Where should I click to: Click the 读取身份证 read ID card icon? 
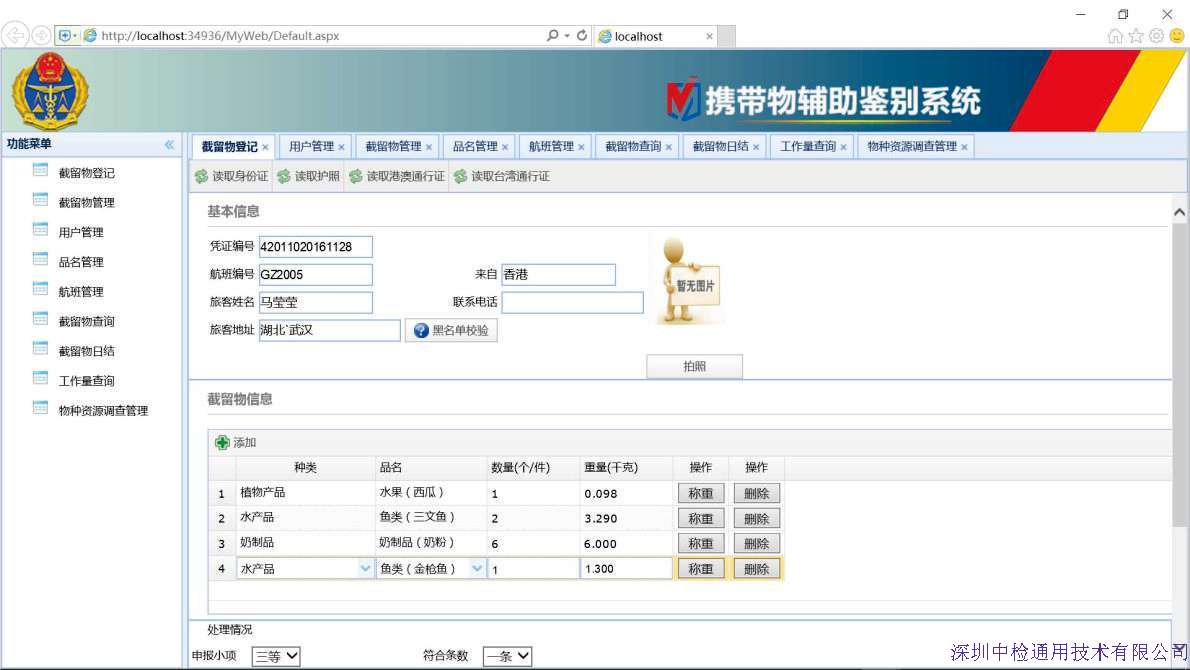pos(201,176)
